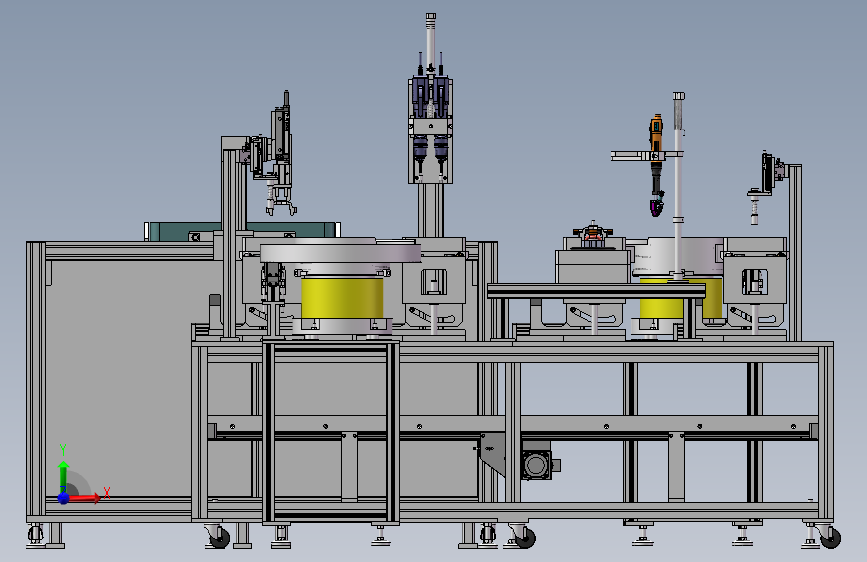867x562 pixels.
Task: Click the red X axis arrow of triad
Action: [85, 498]
